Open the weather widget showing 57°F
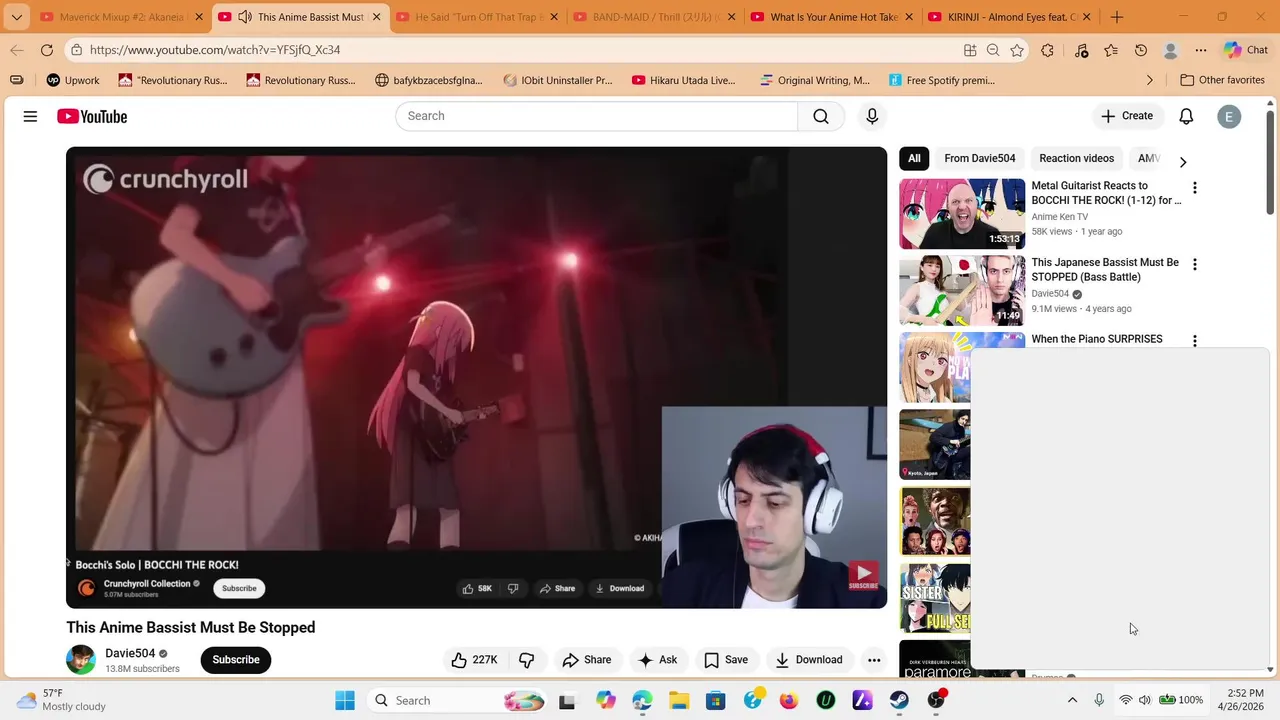The image size is (1280, 720). 62,700
